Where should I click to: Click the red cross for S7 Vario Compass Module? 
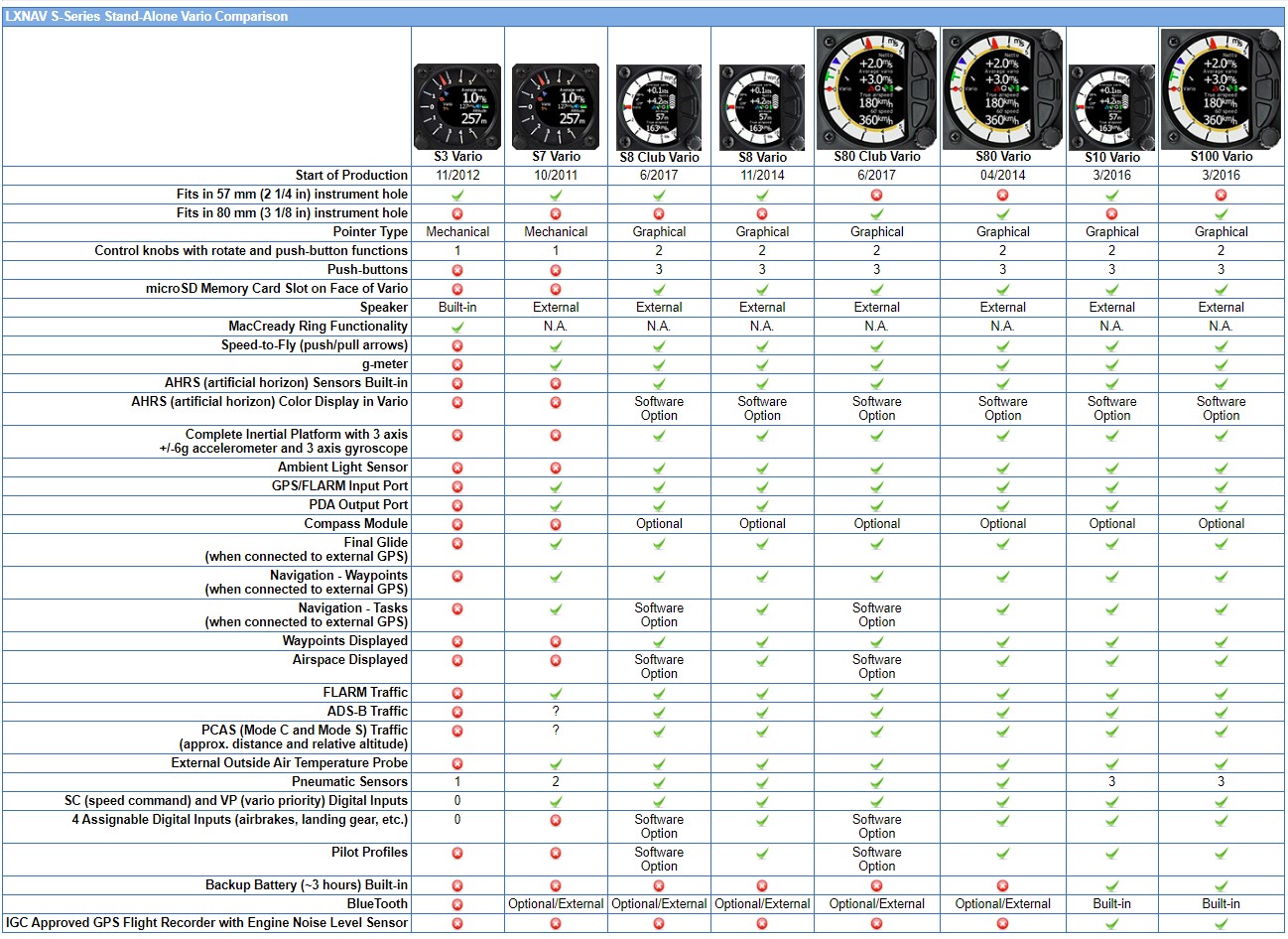pos(556,524)
